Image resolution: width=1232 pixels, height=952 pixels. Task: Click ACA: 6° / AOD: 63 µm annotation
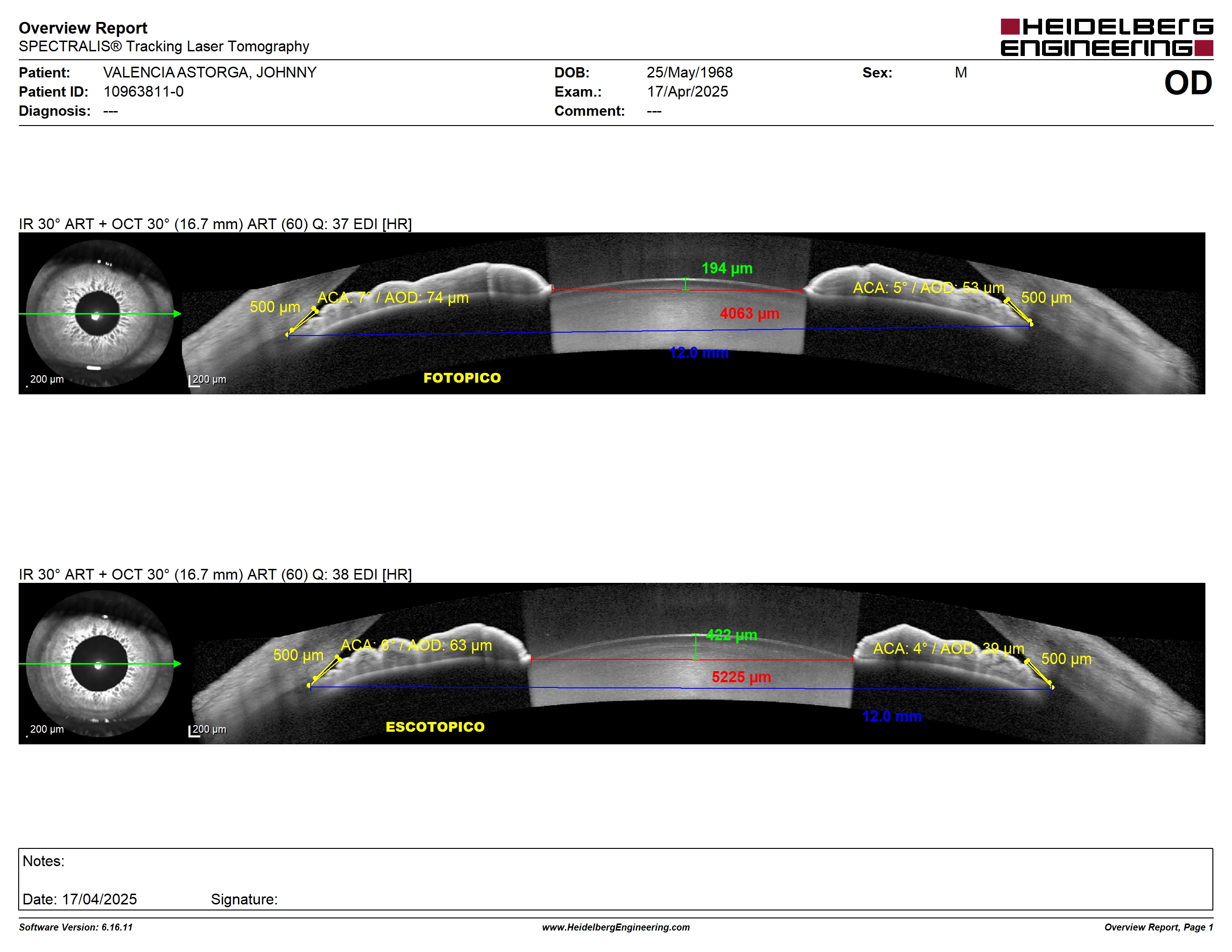[x=416, y=645]
